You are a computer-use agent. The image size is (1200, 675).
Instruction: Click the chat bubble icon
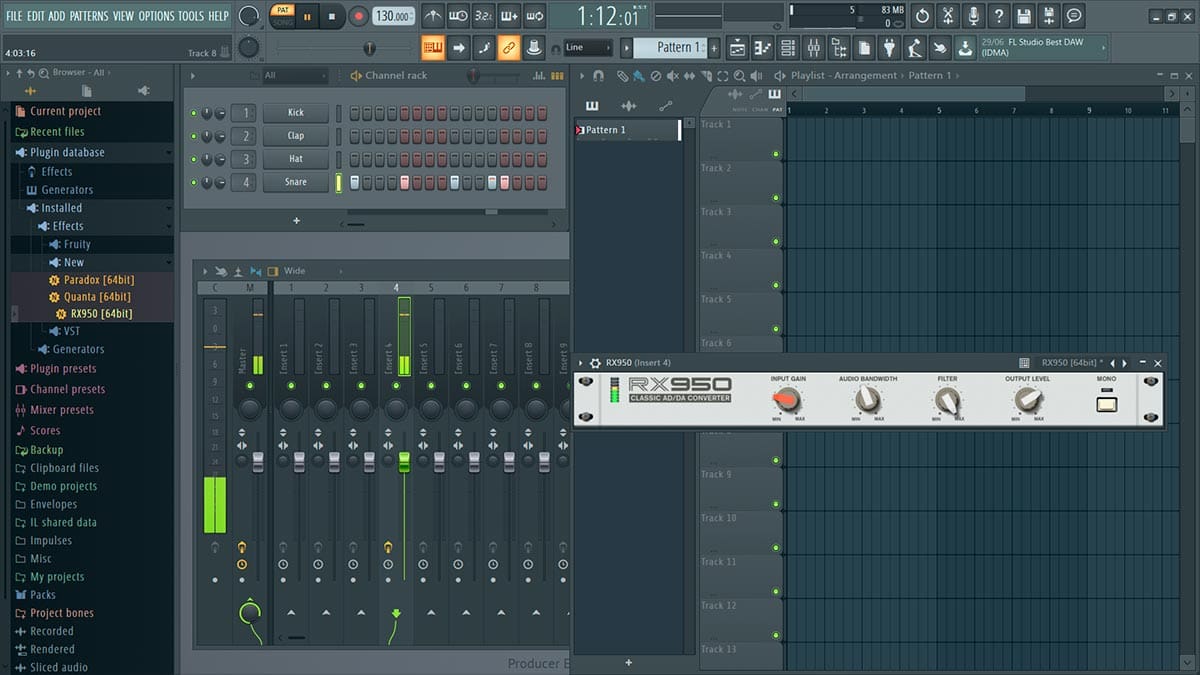pyautogui.click(x=1074, y=16)
